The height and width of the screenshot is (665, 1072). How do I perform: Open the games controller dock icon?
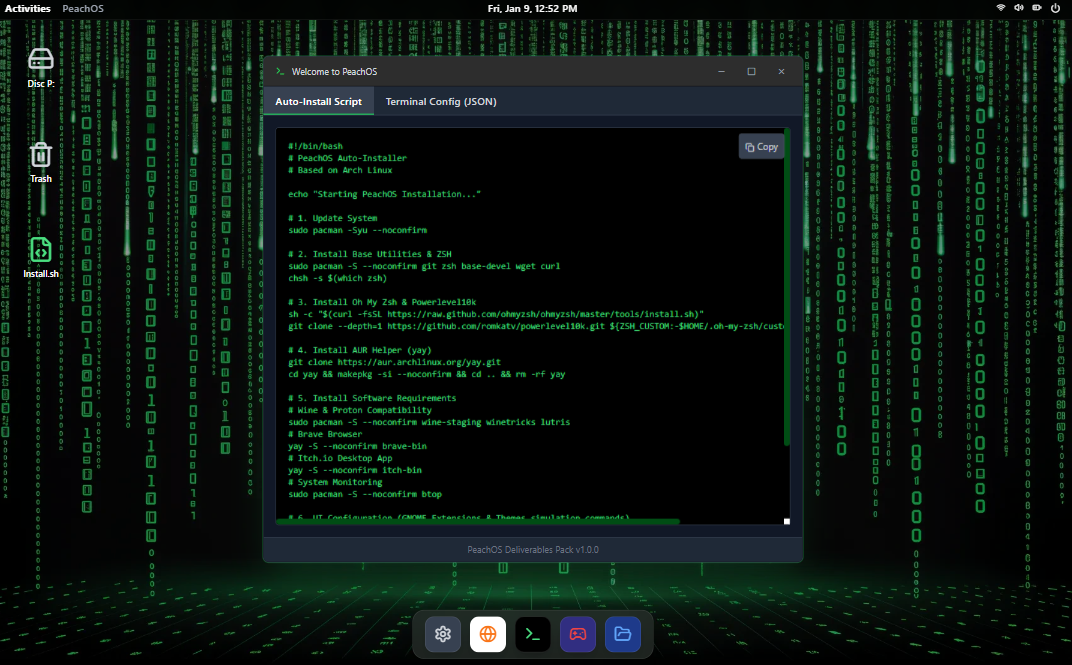click(x=578, y=634)
